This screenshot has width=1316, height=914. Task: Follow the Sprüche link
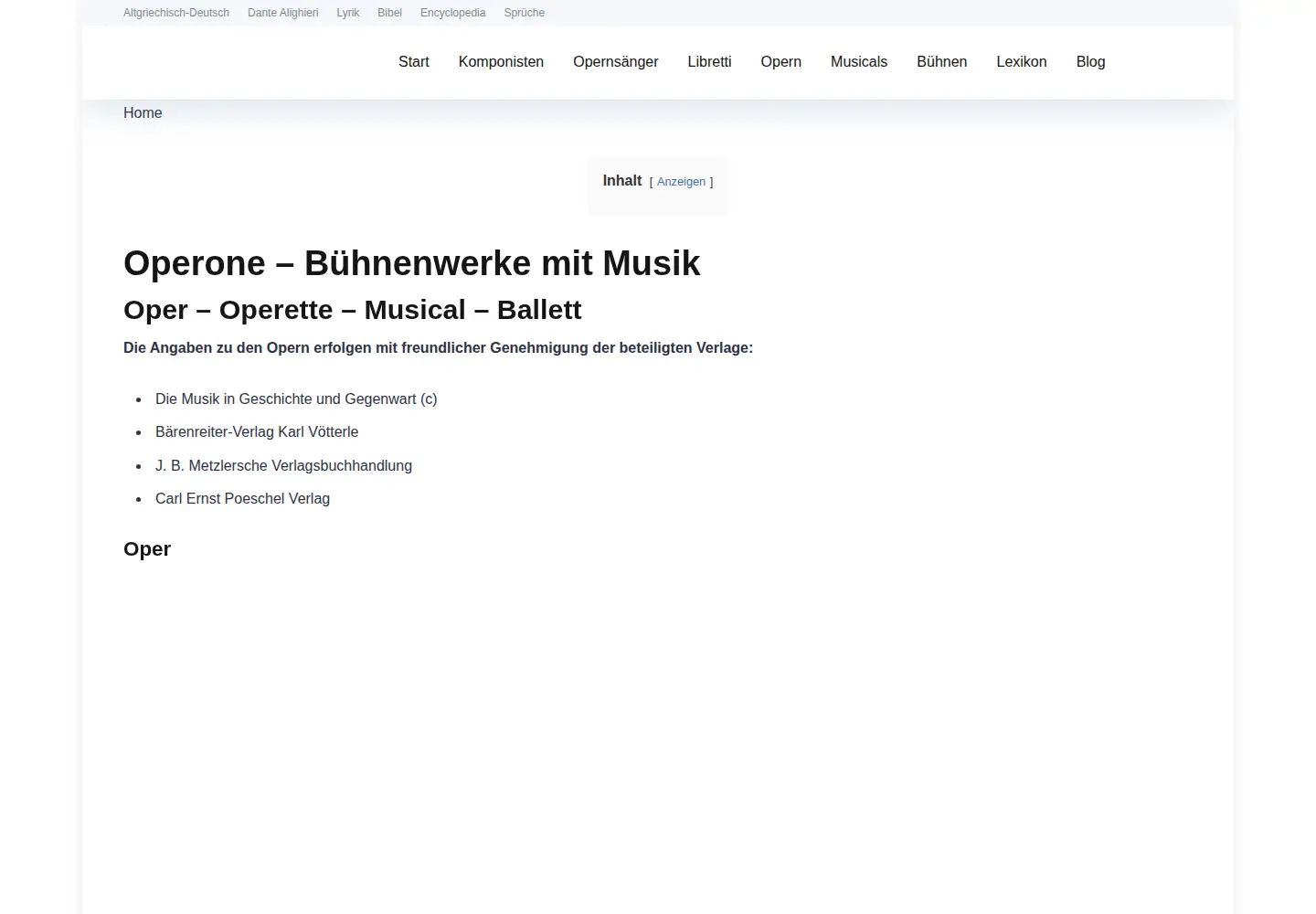click(x=524, y=13)
